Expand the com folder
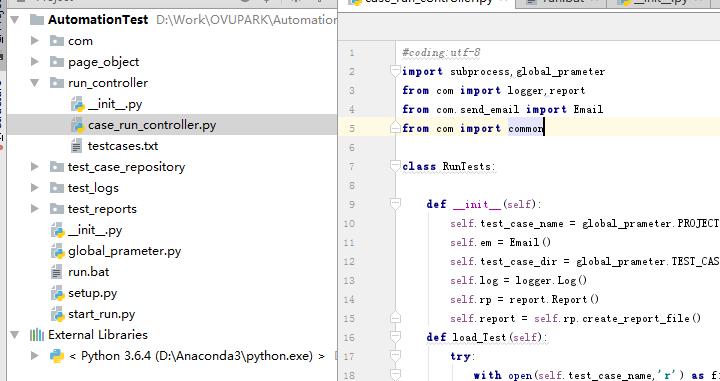Viewport: 720px width, 381px height. [x=34, y=41]
